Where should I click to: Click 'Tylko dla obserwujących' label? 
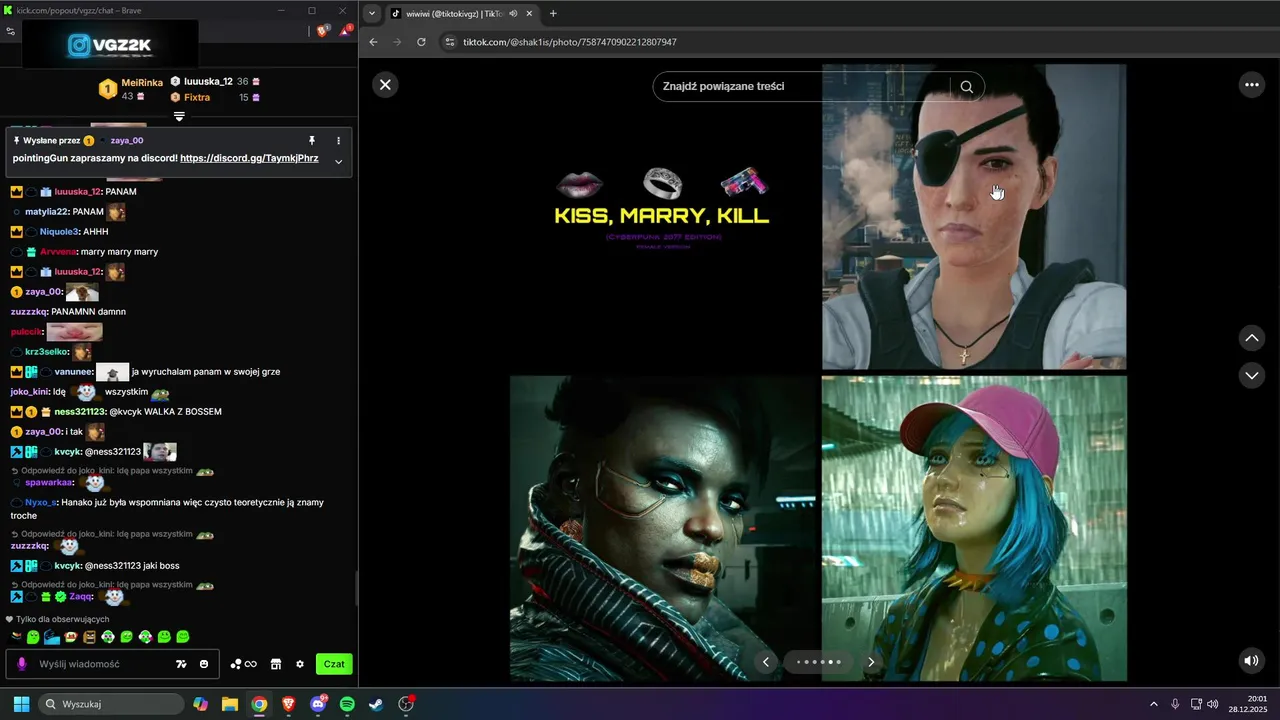point(62,619)
